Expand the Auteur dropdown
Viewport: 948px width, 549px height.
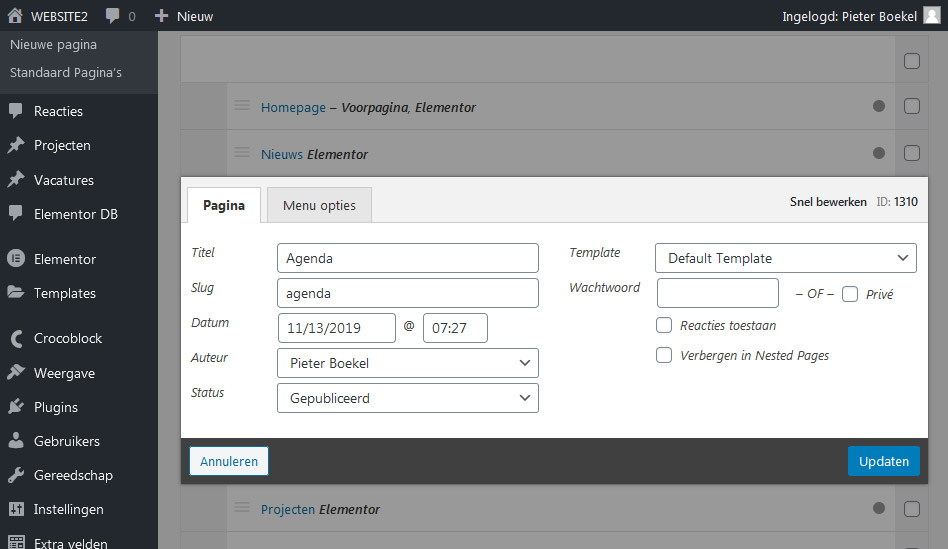coord(407,363)
